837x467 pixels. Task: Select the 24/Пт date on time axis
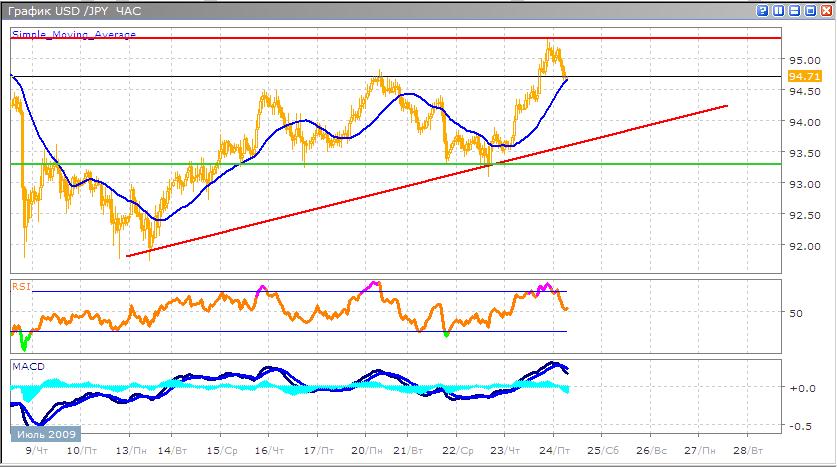coord(559,451)
